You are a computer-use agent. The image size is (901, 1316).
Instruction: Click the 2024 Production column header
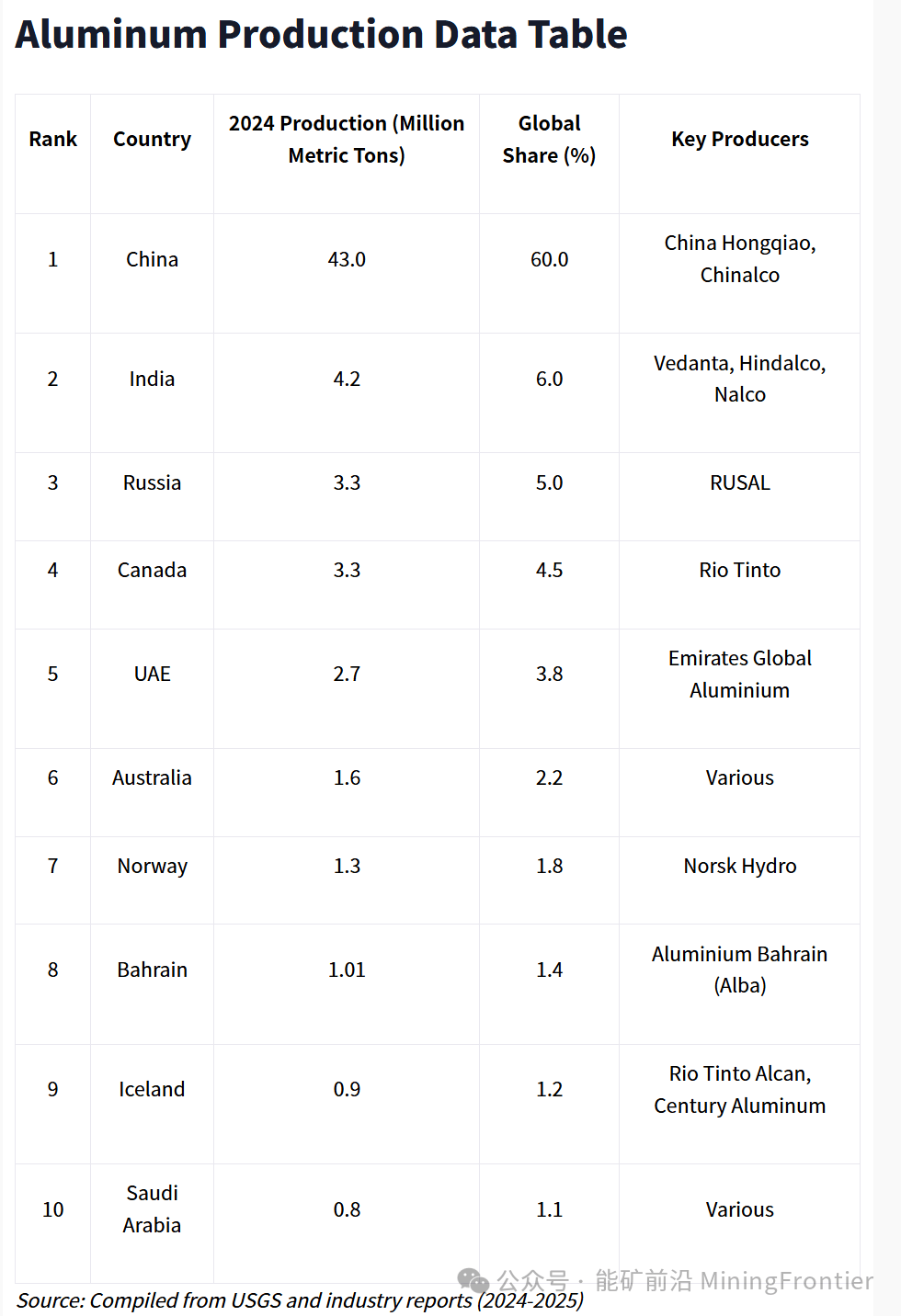[x=347, y=140]
